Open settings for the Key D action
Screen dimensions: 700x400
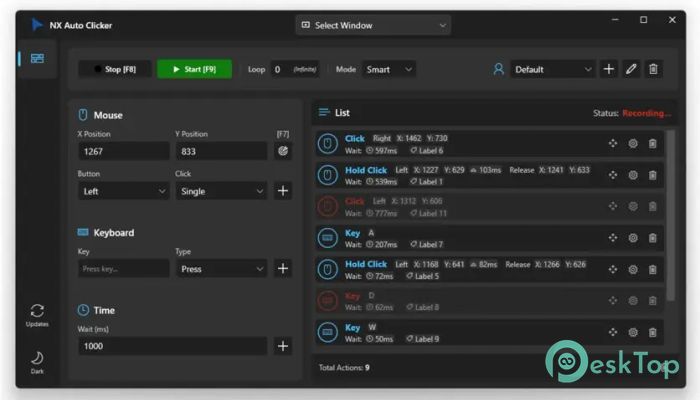[x=633, y=301]
